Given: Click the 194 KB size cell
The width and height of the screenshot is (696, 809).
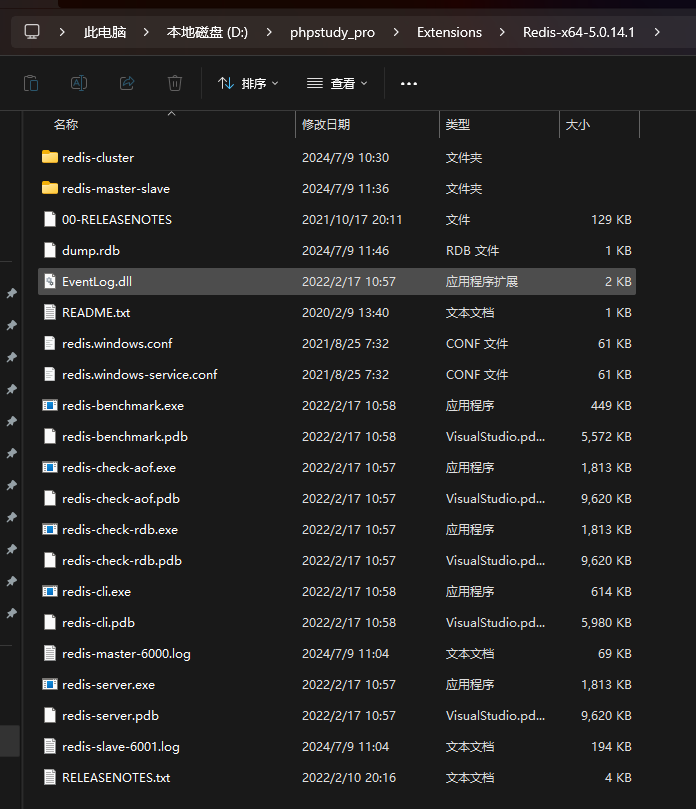Looking at the screenshot, I should 611,747.
